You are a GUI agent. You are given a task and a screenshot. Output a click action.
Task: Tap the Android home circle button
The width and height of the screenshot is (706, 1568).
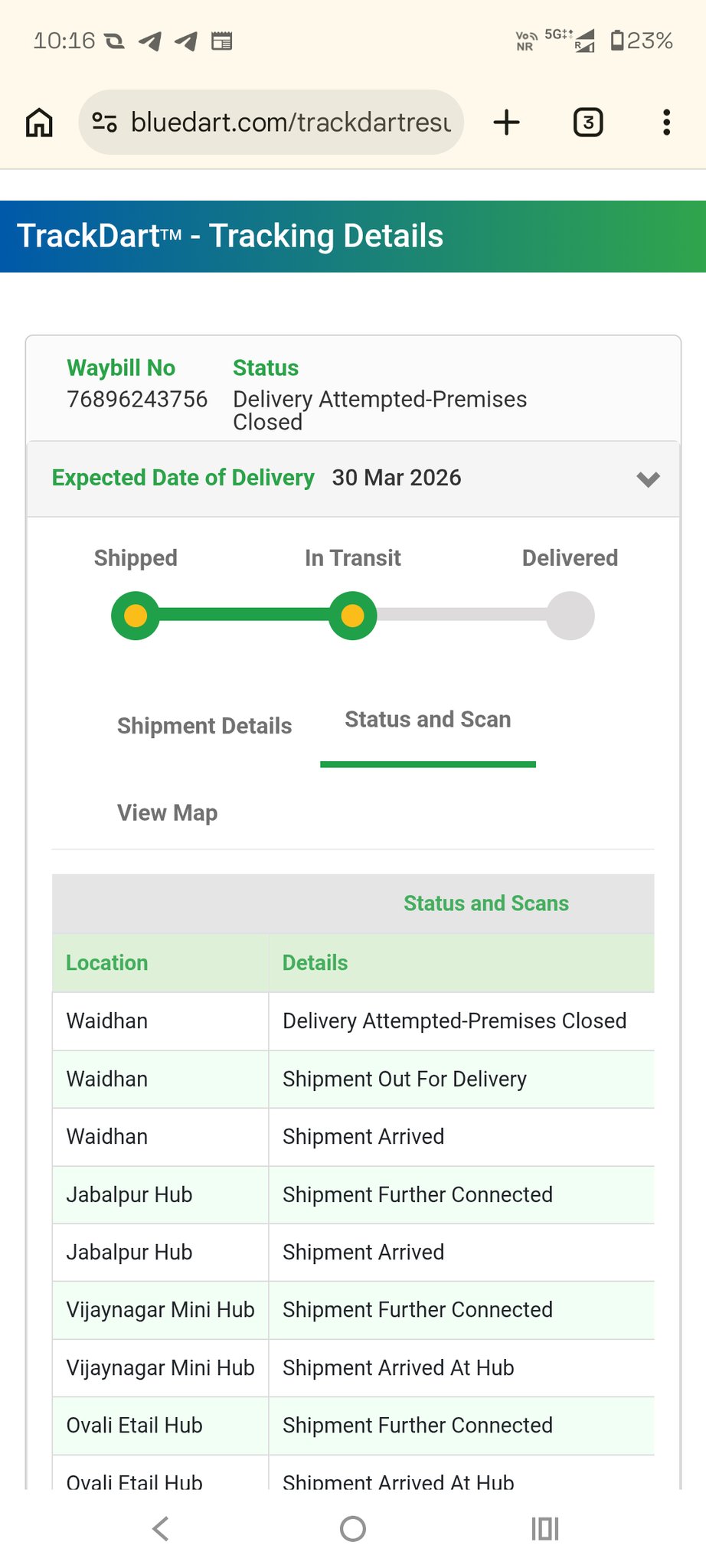(353, 1529)
